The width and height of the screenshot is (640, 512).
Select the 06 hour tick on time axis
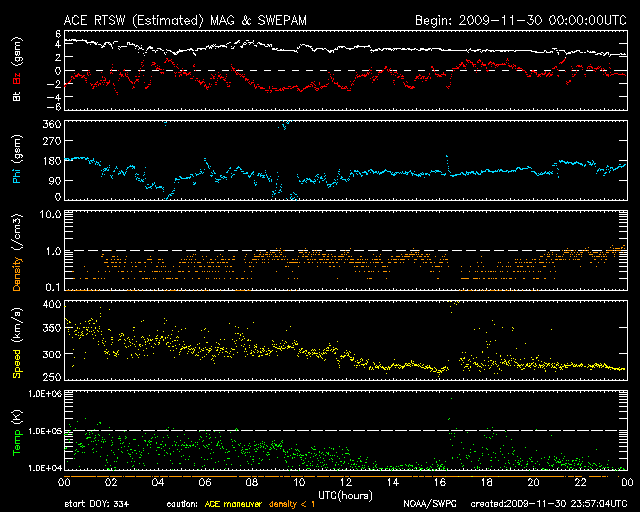click(x=205, y=482)
